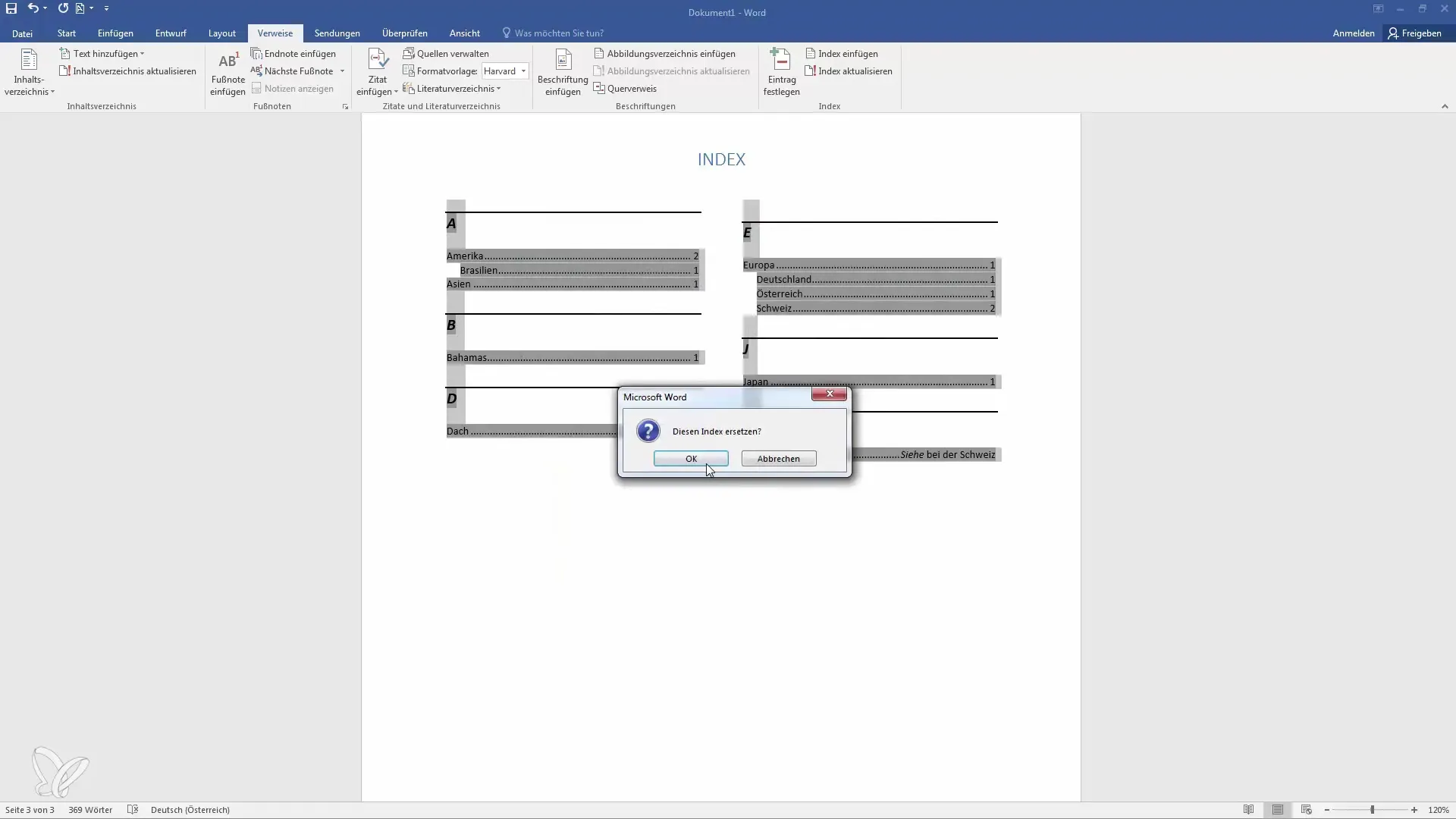This screenshot has width=1456, height=819.
Task: Click Index einfügen
Action: tap(842, 54)
